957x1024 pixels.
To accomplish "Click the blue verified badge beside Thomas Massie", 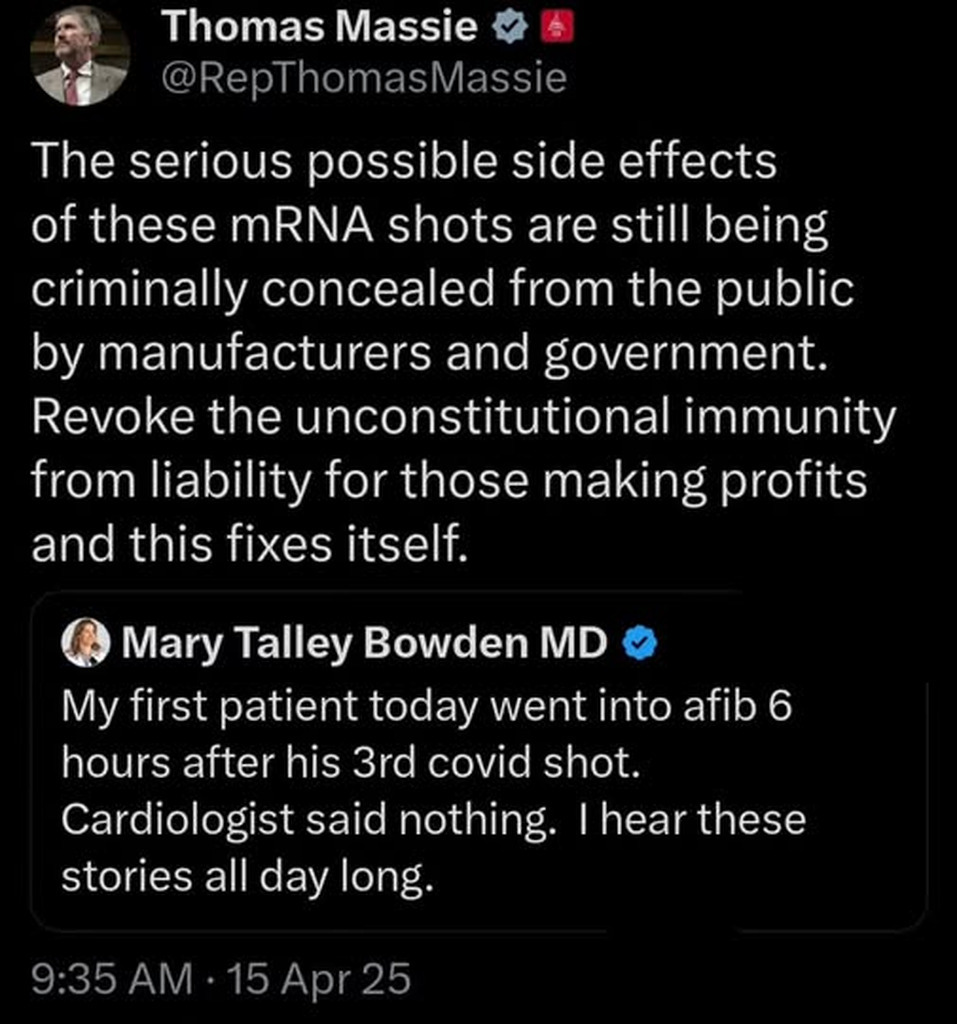I will pos(508,30).
